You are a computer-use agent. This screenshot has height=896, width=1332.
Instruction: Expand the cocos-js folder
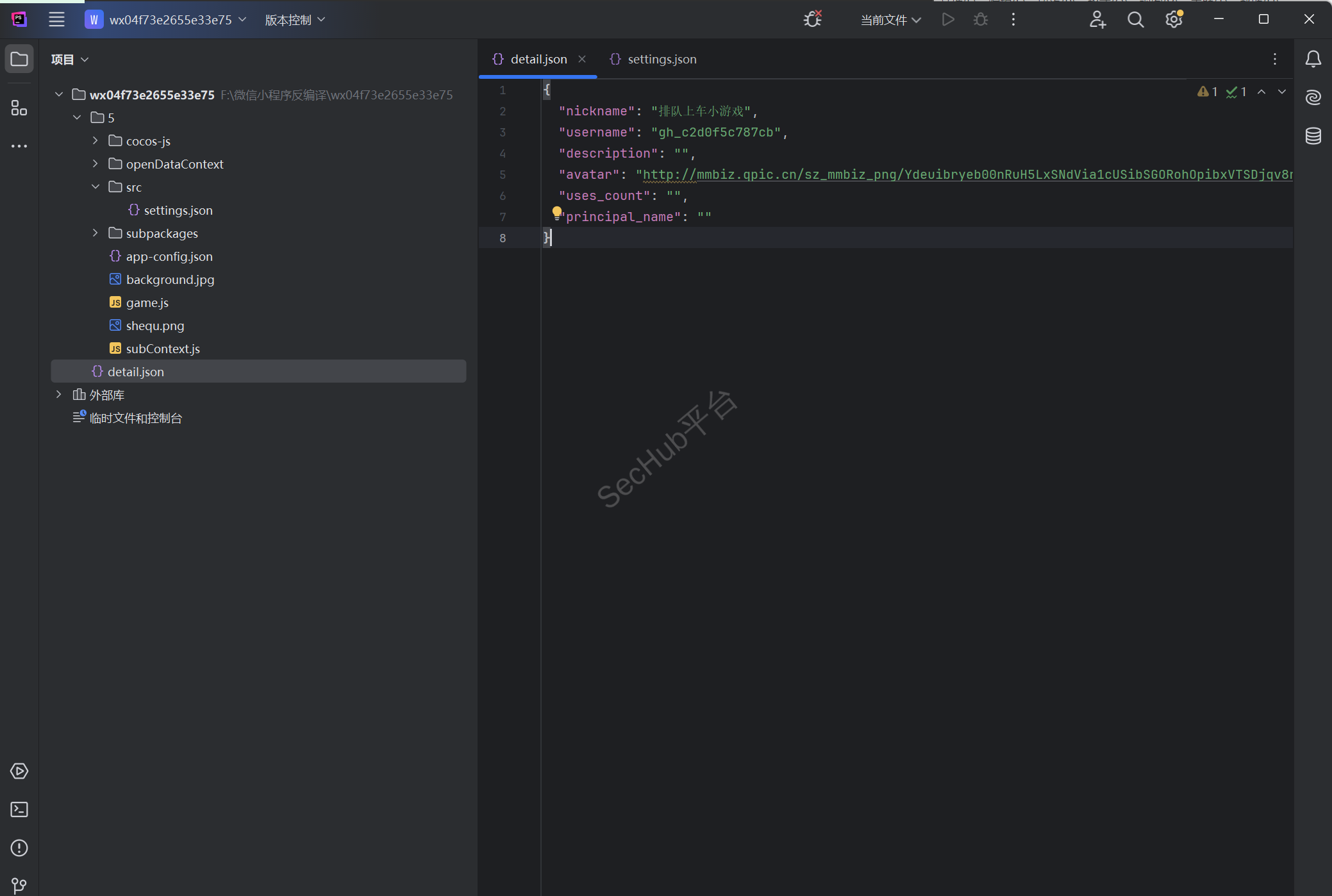[x=96, y=141]
